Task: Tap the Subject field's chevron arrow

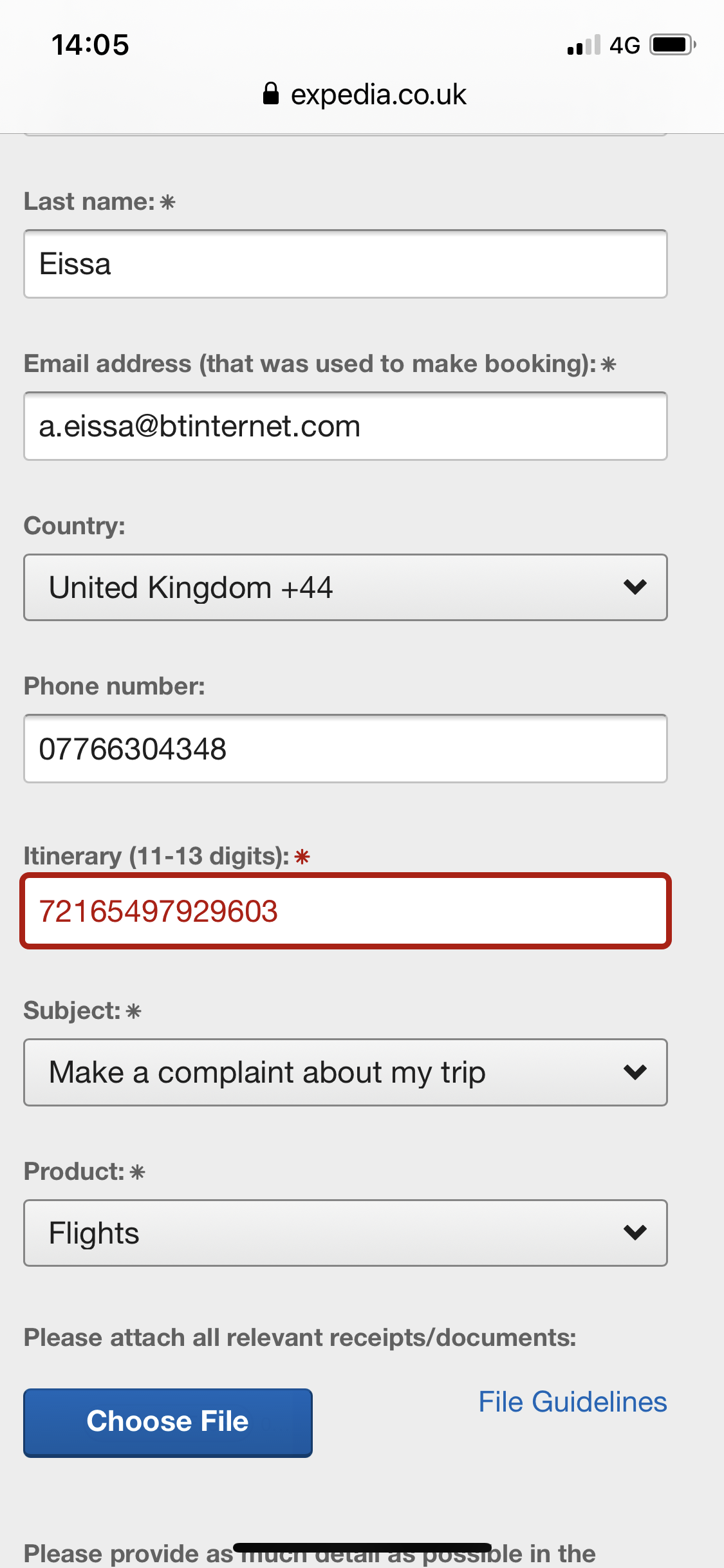Action: tap(636, 1072)
